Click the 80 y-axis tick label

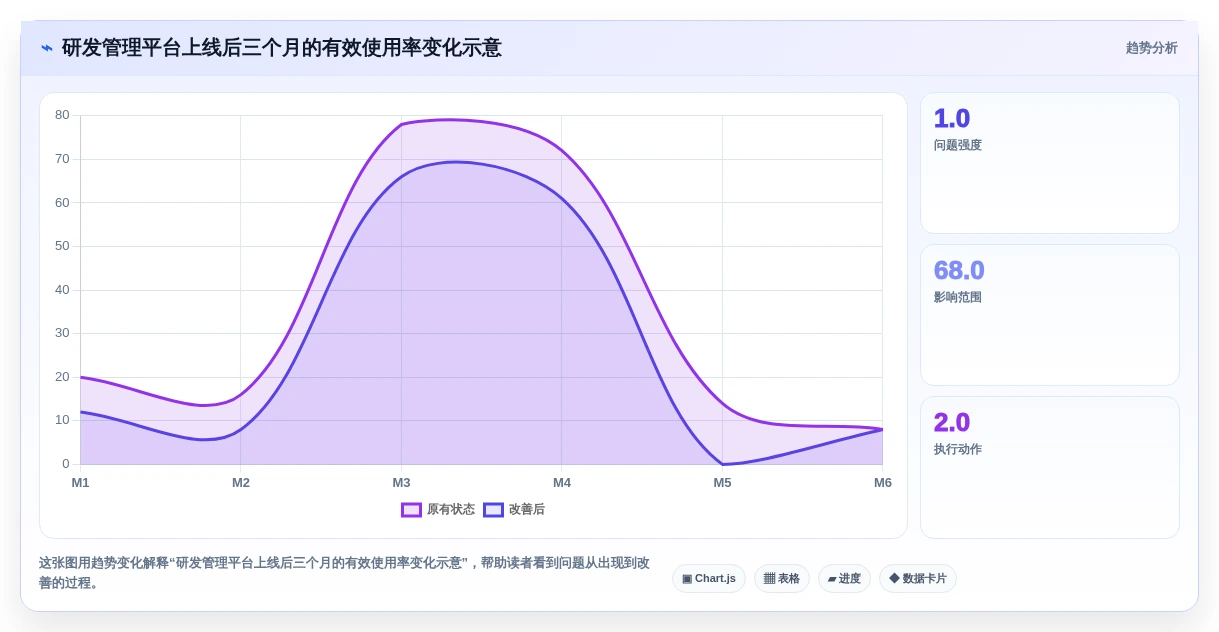click(62, 115)
